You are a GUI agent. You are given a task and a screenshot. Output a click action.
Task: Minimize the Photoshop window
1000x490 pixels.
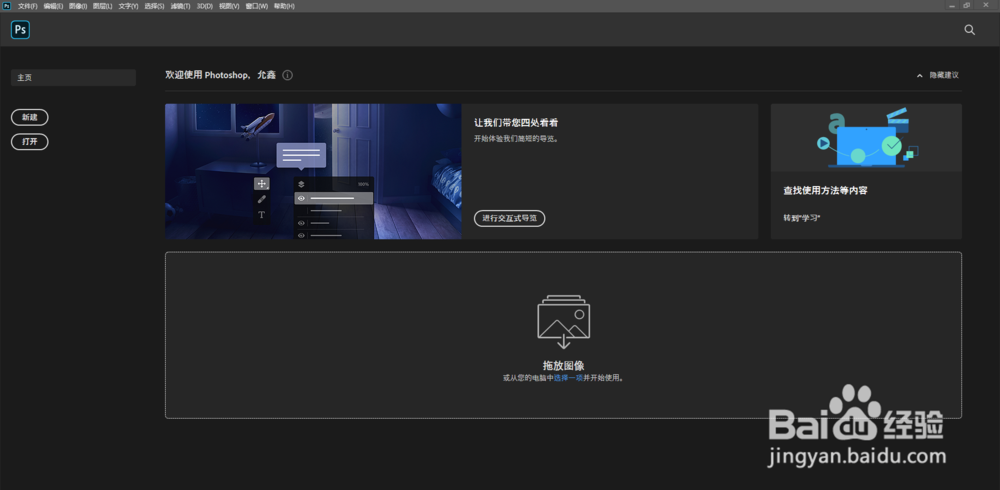tap(952, 6)
